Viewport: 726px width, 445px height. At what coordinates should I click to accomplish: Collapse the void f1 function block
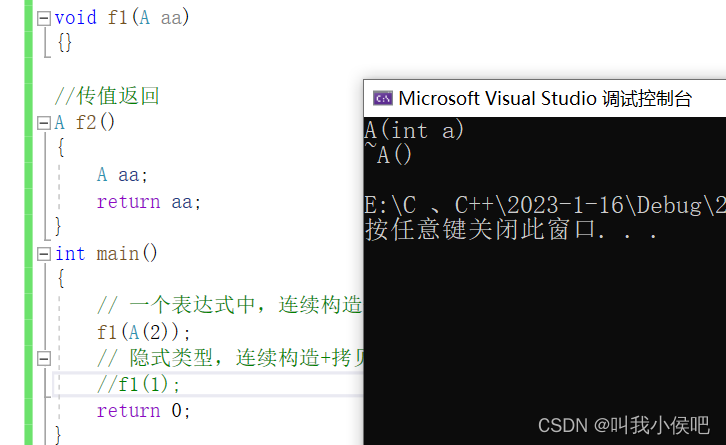point(43,18)
